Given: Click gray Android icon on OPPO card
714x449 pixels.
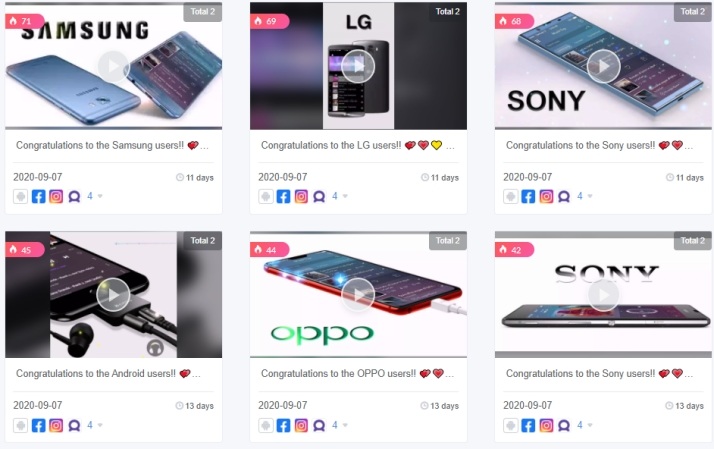Looking at the screenshot, I should click(x=265, y=425).
